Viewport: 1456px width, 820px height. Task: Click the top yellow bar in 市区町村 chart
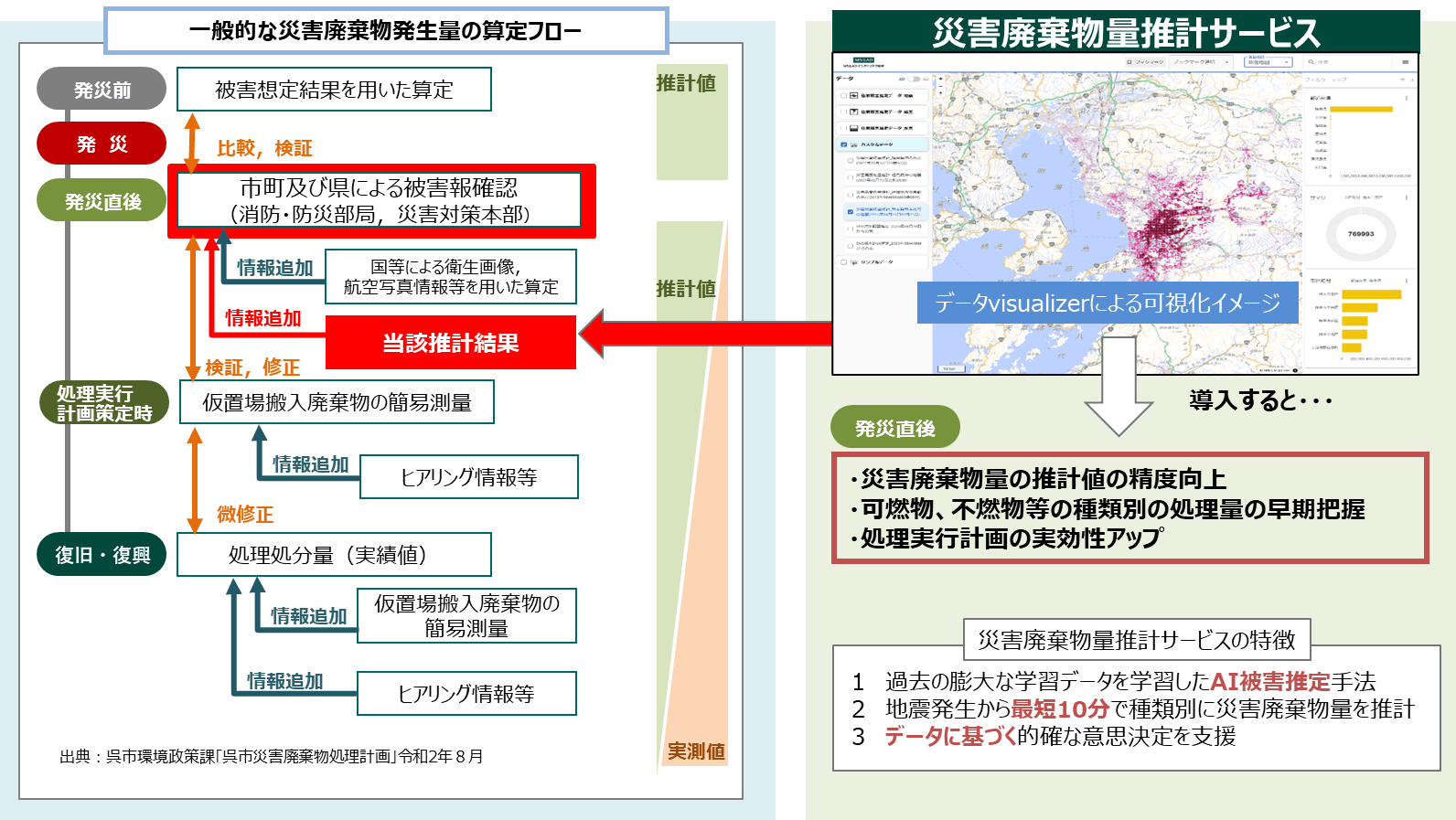1371,294
